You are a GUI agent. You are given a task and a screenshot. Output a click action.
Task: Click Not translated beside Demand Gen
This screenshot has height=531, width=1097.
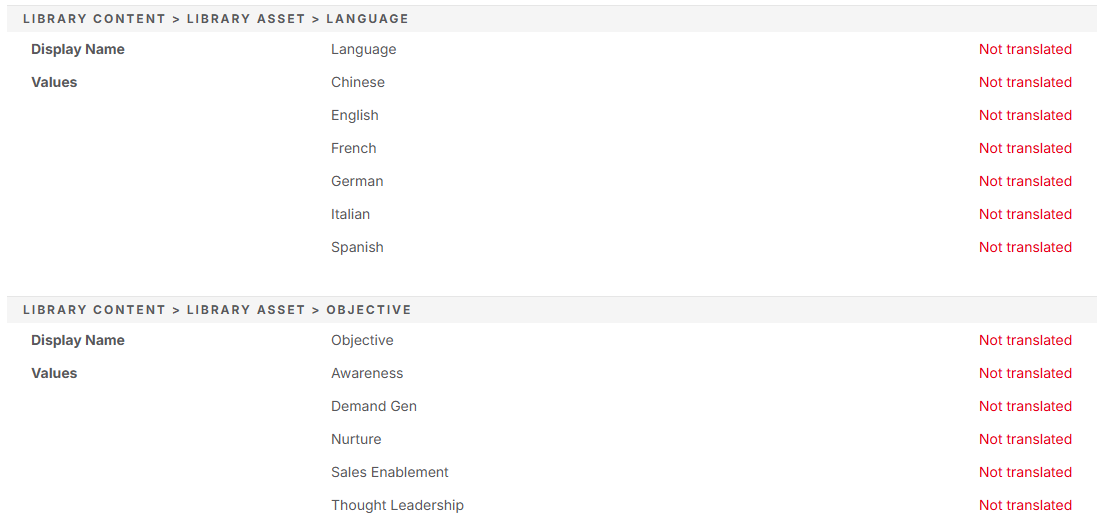1025,406
